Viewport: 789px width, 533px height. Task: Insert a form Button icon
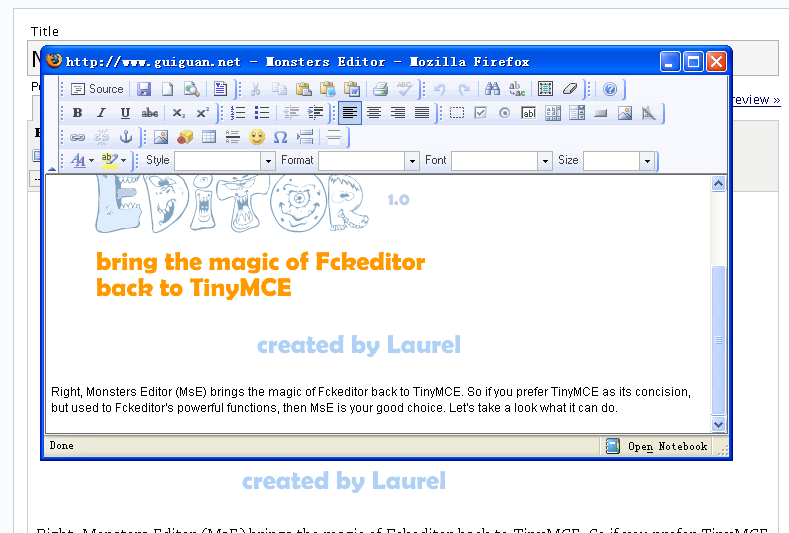600,113
